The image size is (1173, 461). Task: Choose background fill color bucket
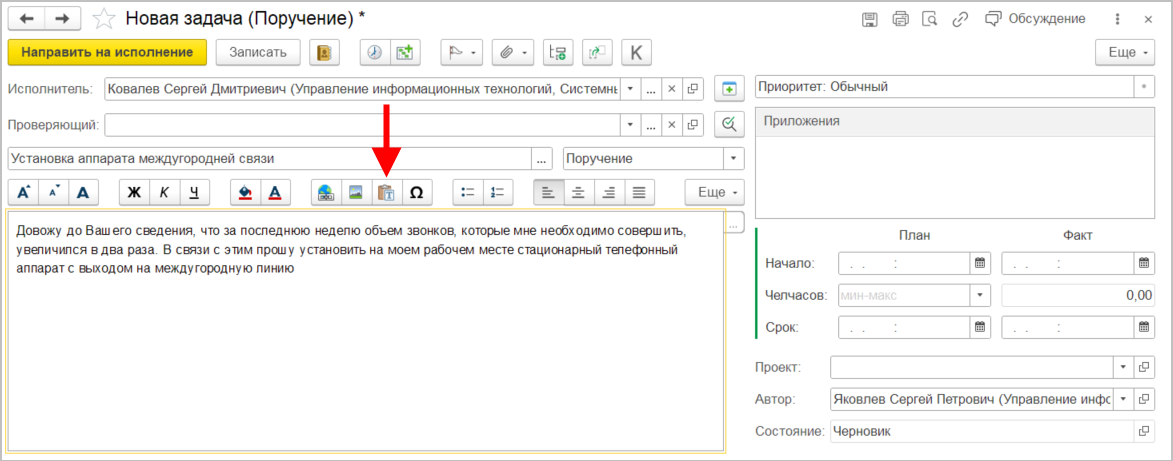pyautogui.click(x=245, y=192)
